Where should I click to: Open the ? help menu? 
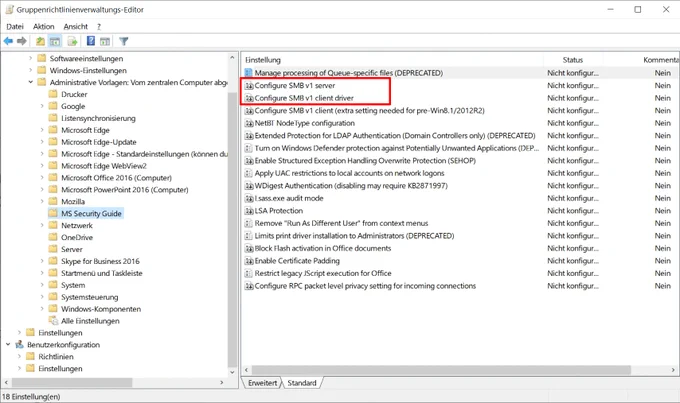(99, 26)
